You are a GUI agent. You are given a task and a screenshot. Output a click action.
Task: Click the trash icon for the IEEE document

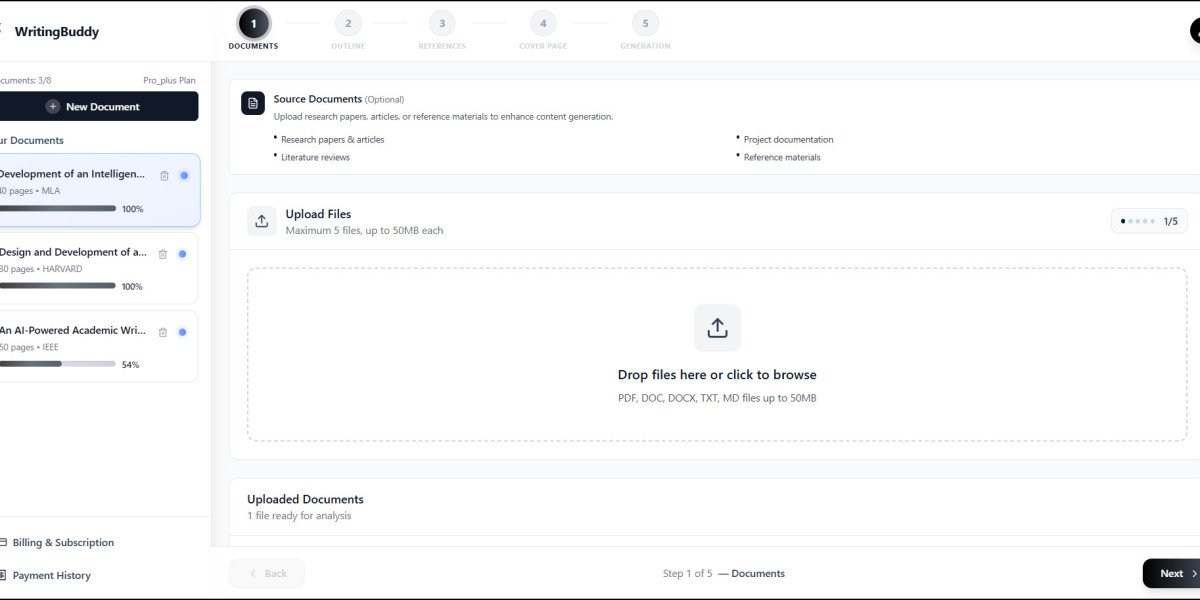click(163, 332)
